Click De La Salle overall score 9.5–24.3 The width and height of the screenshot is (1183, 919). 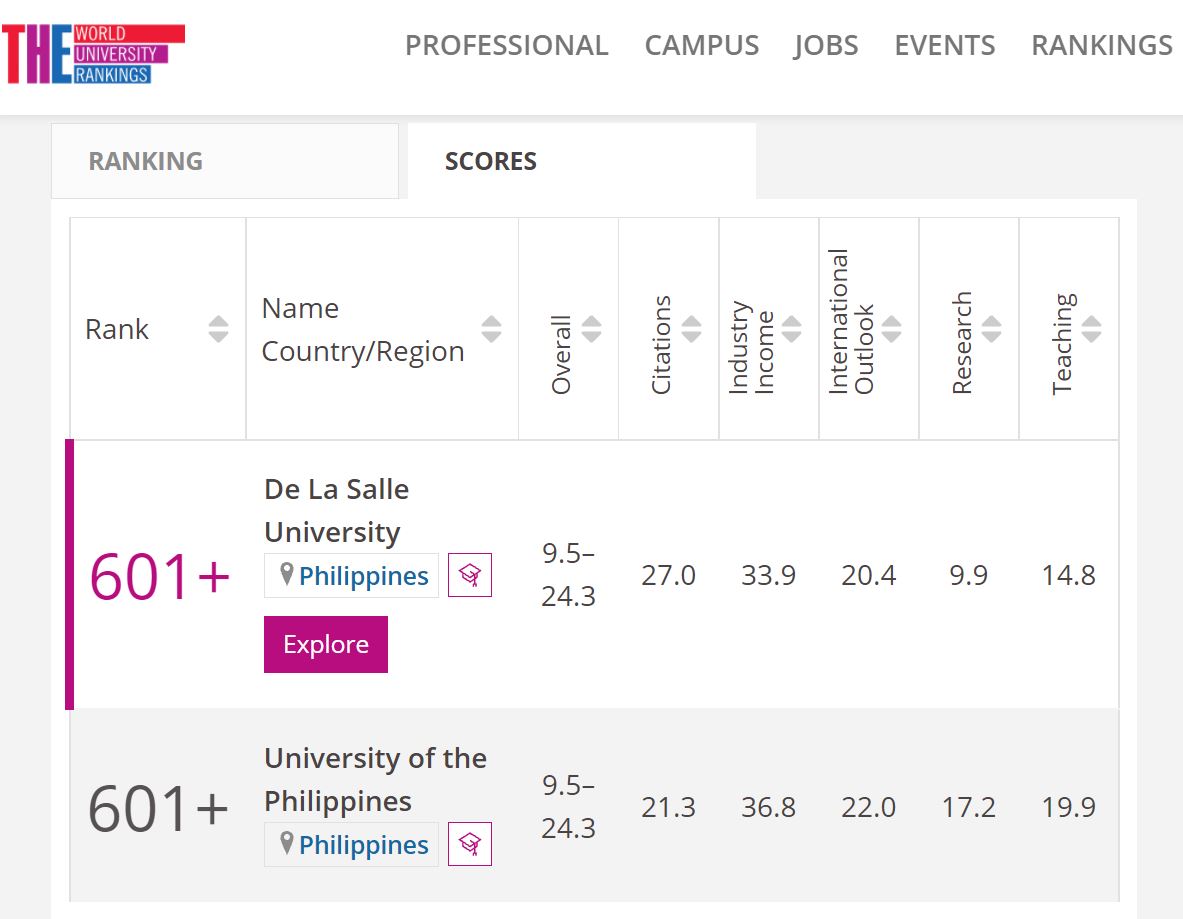[x=568, y=575]
